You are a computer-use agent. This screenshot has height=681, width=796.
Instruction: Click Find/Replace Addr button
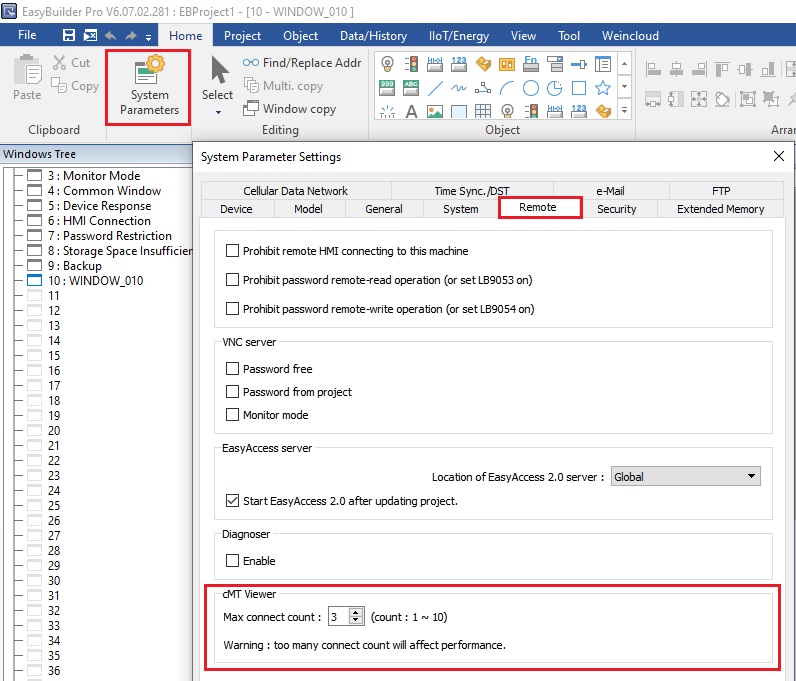click(302, 62)
